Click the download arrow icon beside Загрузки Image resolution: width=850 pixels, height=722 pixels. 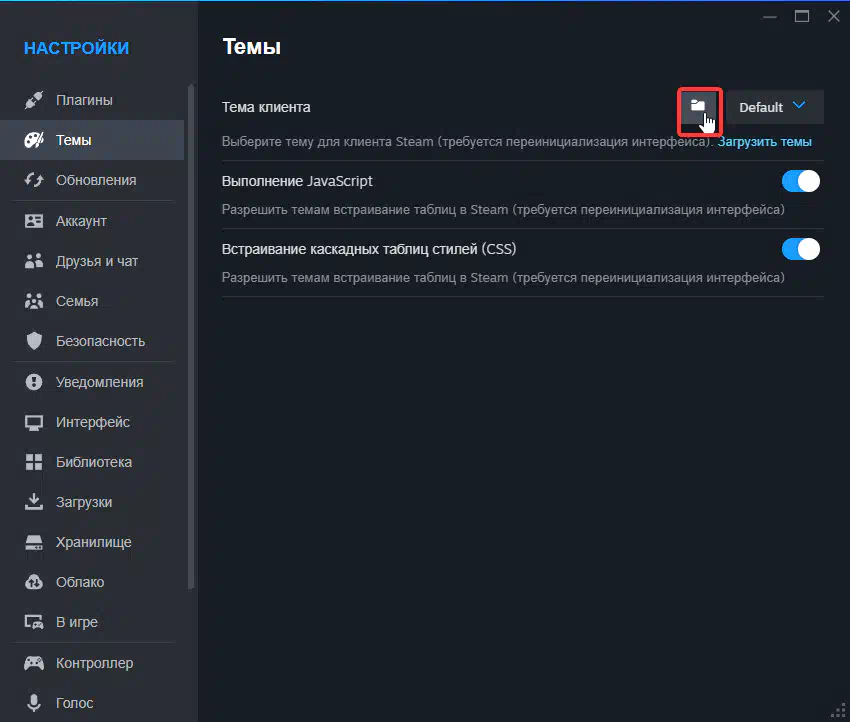34,502
